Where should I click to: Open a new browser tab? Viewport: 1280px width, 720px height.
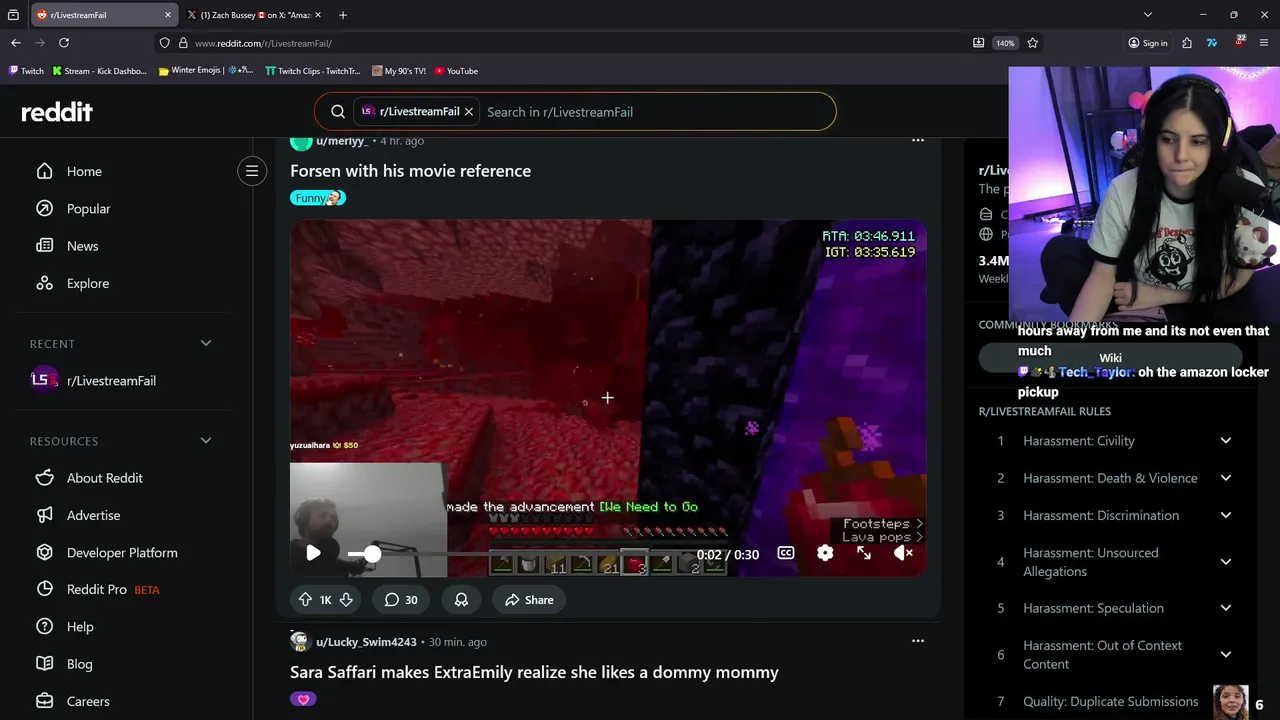[x=343, y=15]
